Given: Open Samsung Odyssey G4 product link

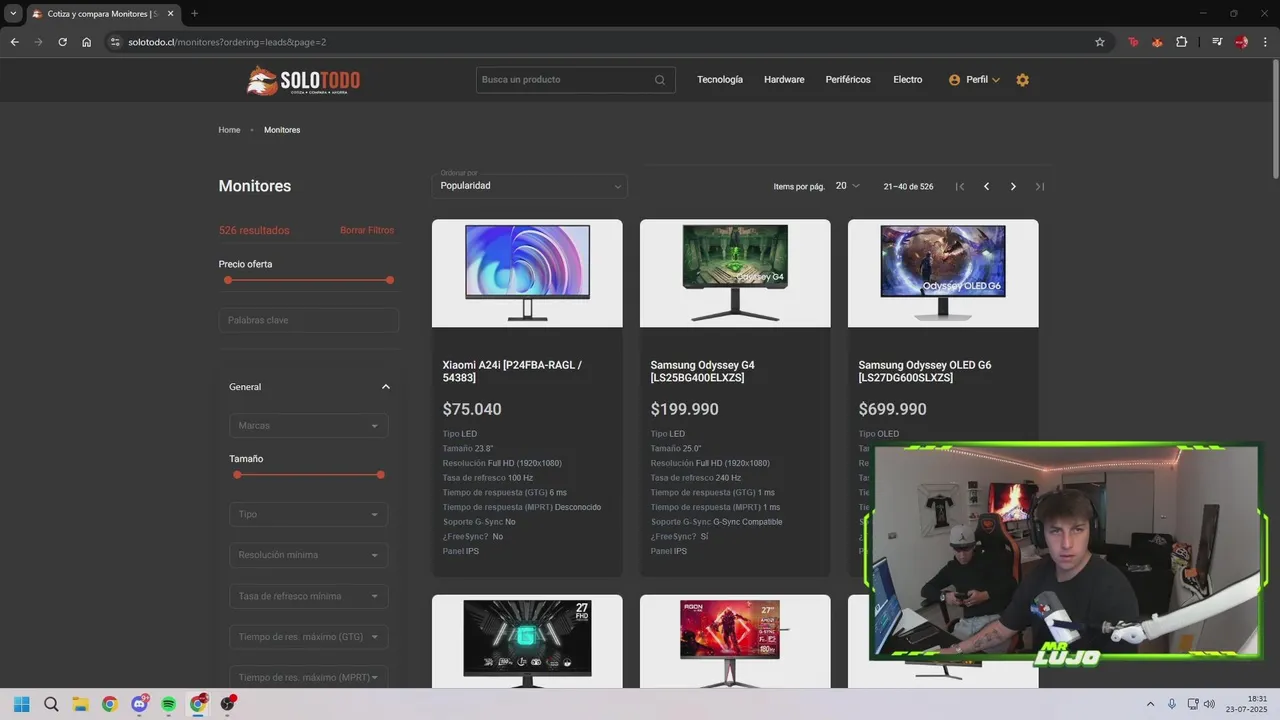Looking at the screenshot, I should click(703, 371).
